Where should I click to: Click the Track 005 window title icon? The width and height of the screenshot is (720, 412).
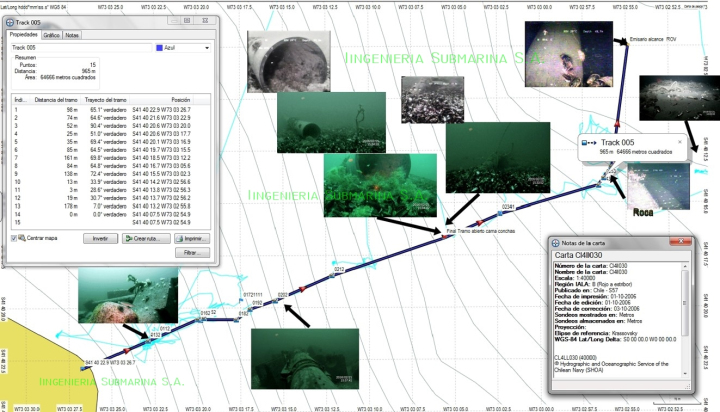pyautogui.click(x=9, y=20)
